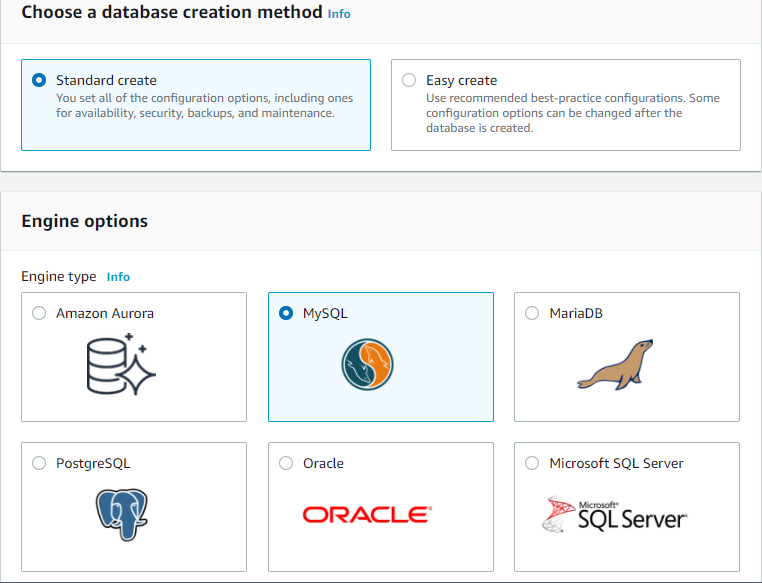Click the MariaDB seal logo

(614, 364)
